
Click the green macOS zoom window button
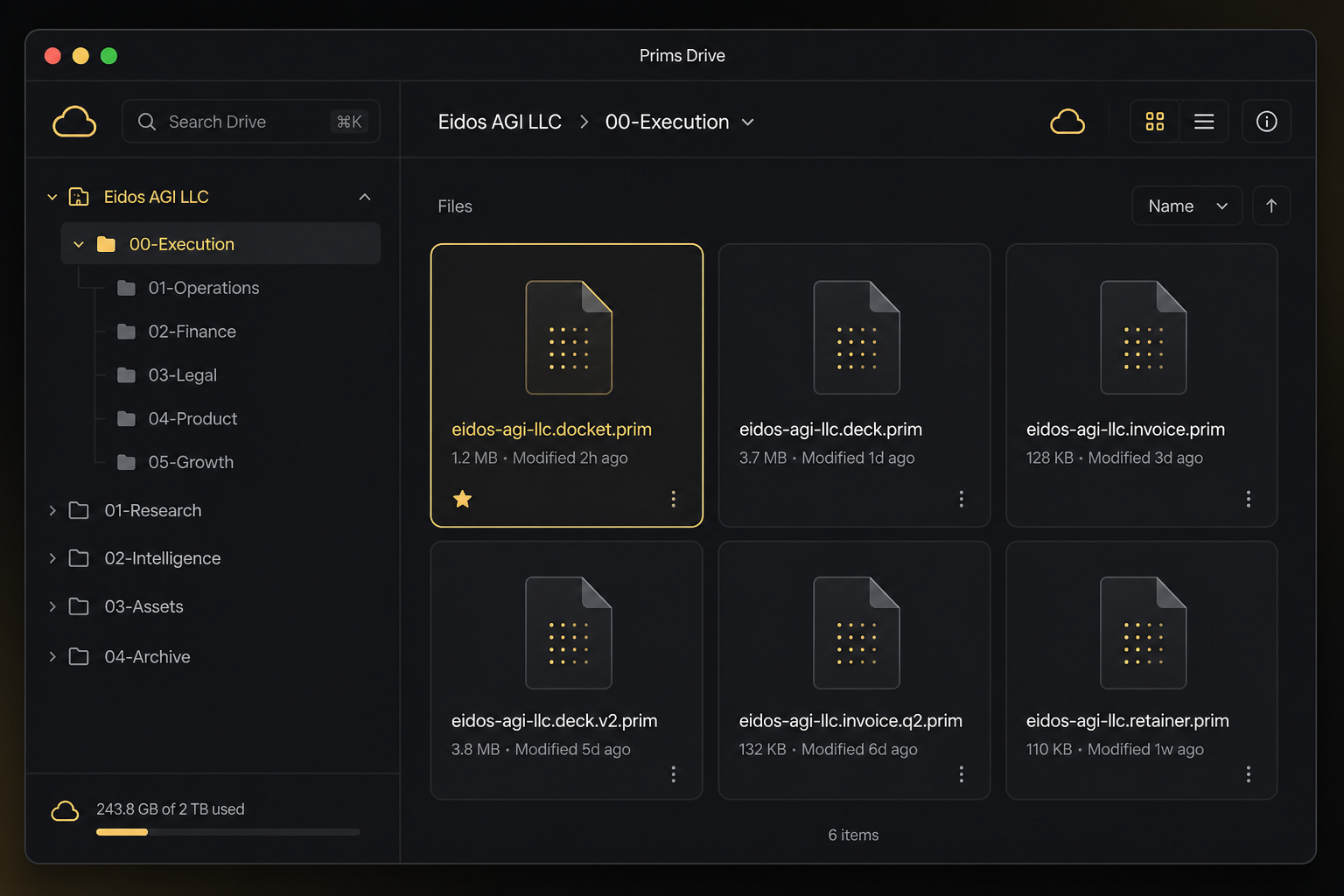[108, 56]
